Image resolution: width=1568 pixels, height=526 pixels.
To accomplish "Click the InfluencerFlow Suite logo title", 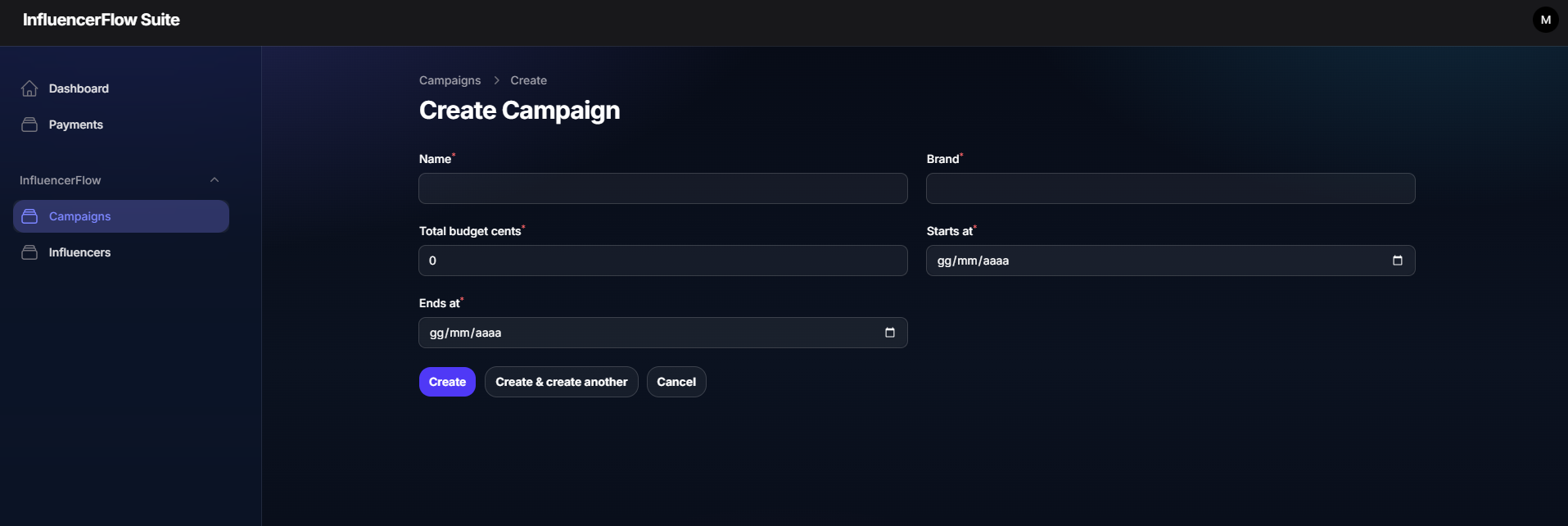I will 102,20.
